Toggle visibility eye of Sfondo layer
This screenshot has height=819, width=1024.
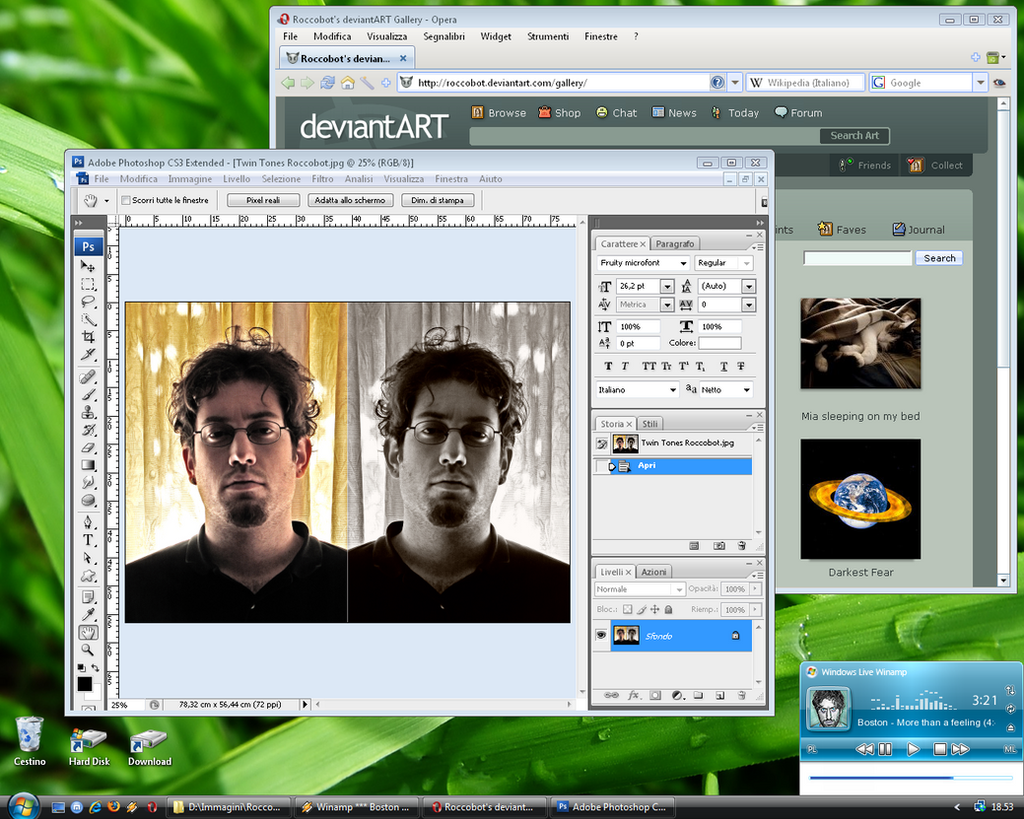pyautogui.click(x=601, y=635)
